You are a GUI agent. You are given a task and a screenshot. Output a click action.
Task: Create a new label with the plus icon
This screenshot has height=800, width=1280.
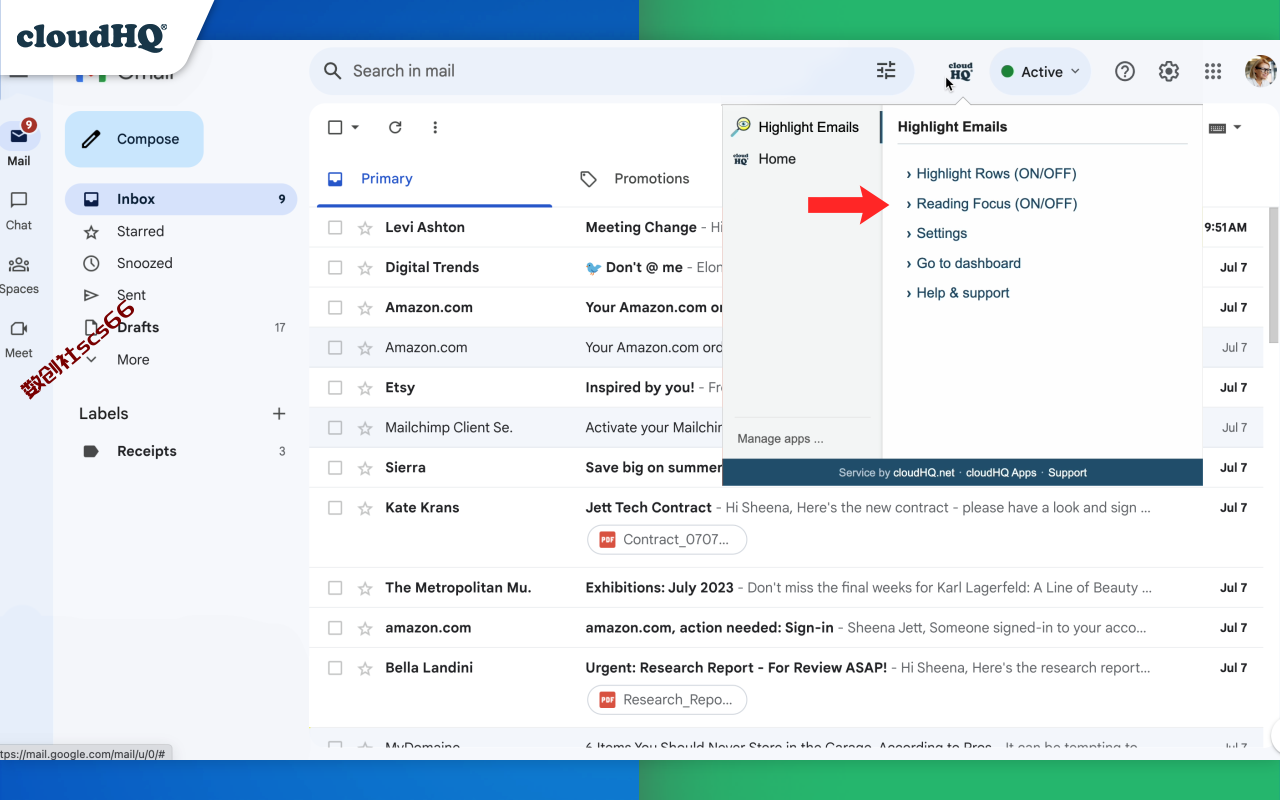(279, 413)
